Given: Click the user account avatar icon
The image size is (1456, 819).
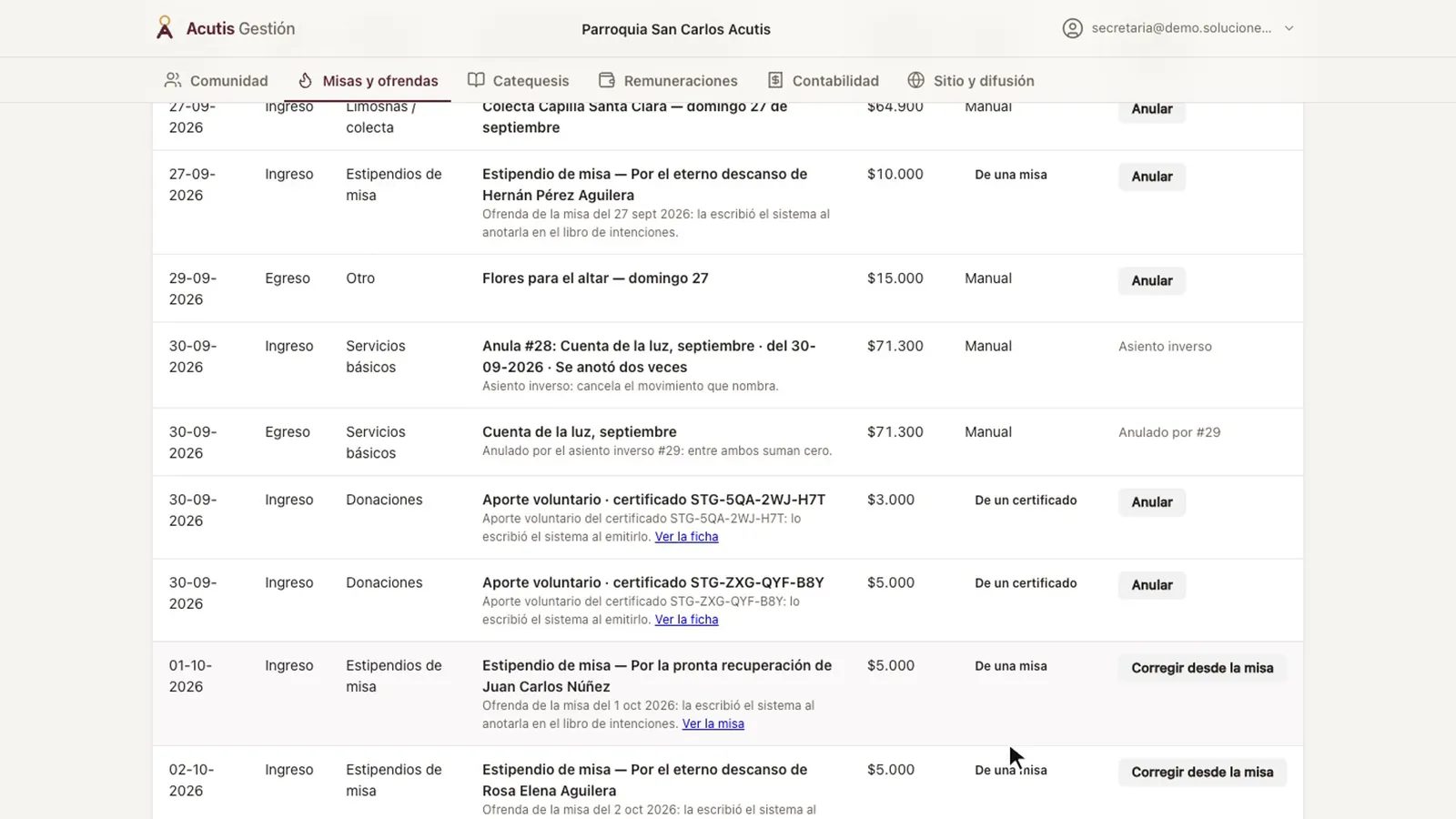Looking at the screenshot, I should (1073, 28).
